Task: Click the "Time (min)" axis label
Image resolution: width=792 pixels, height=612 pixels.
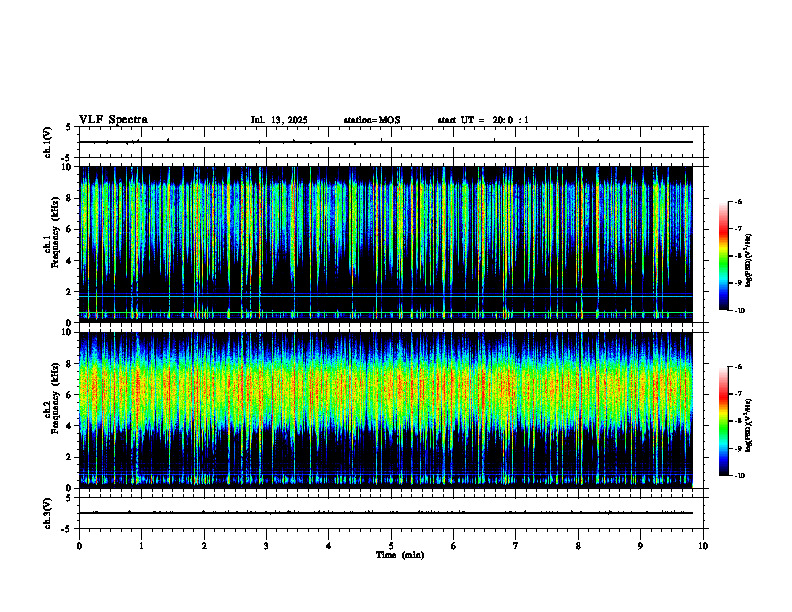Action: pyautogui.click(x=400, y=555)
